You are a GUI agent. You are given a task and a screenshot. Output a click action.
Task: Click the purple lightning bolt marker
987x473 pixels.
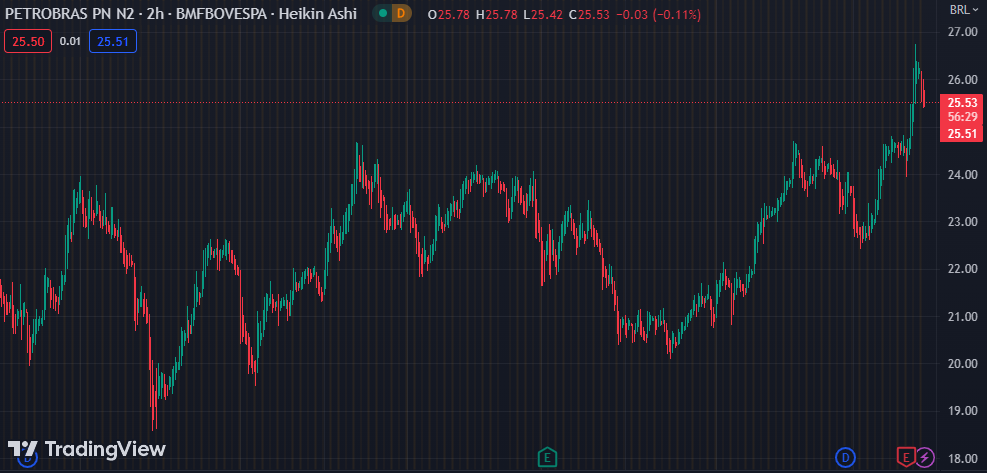[925, 457]
